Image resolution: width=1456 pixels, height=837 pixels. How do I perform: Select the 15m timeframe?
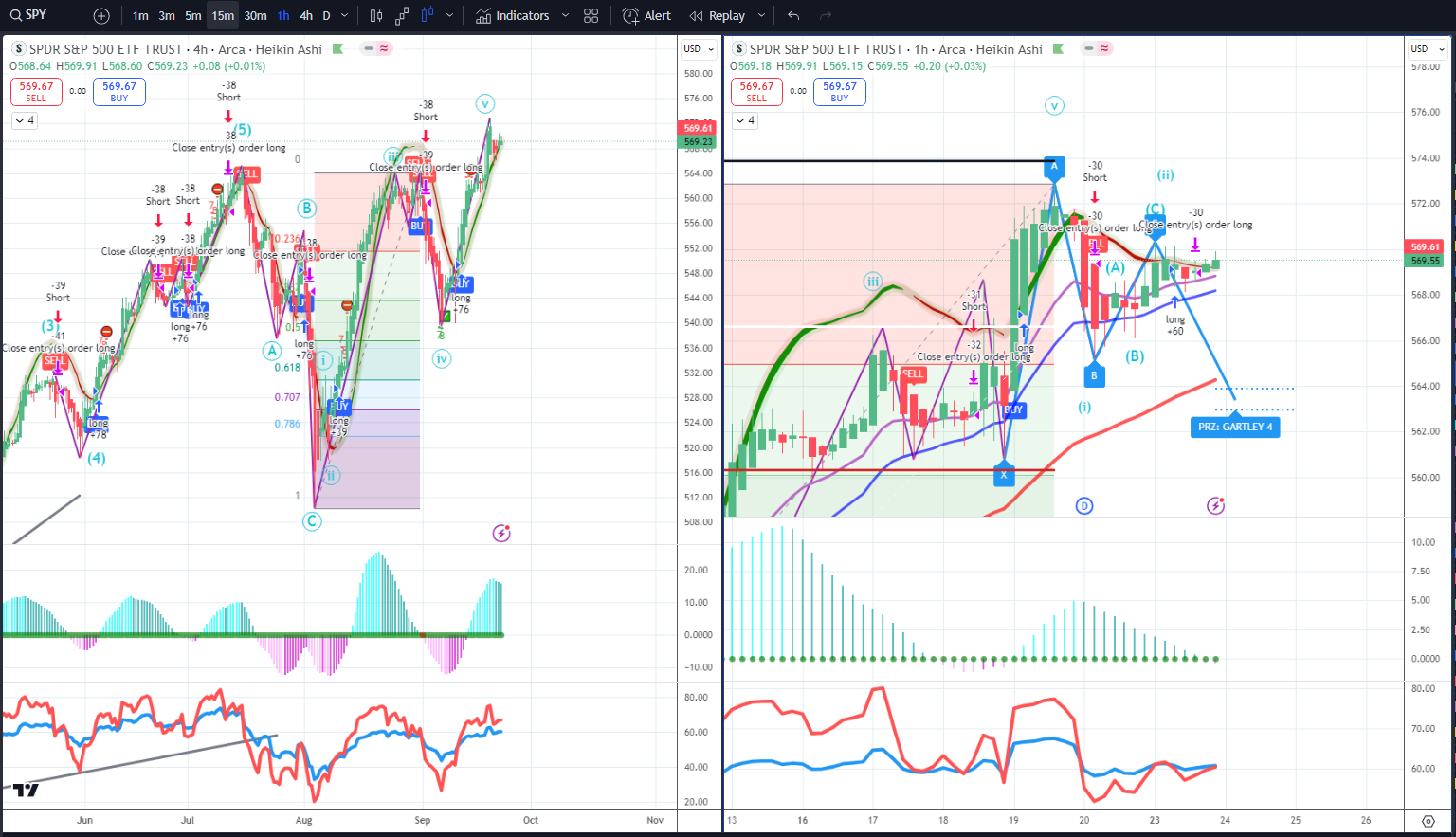223,16
